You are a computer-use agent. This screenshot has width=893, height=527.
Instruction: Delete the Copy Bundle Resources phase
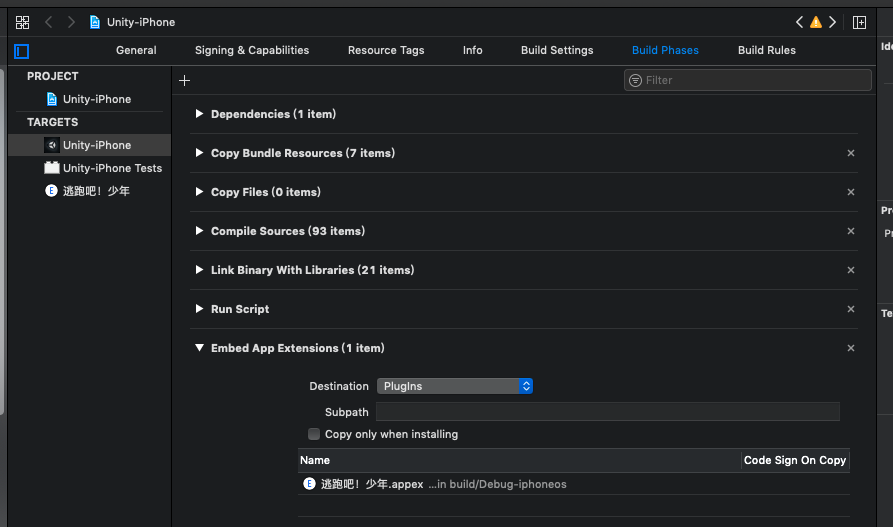[x=851, y=153]
